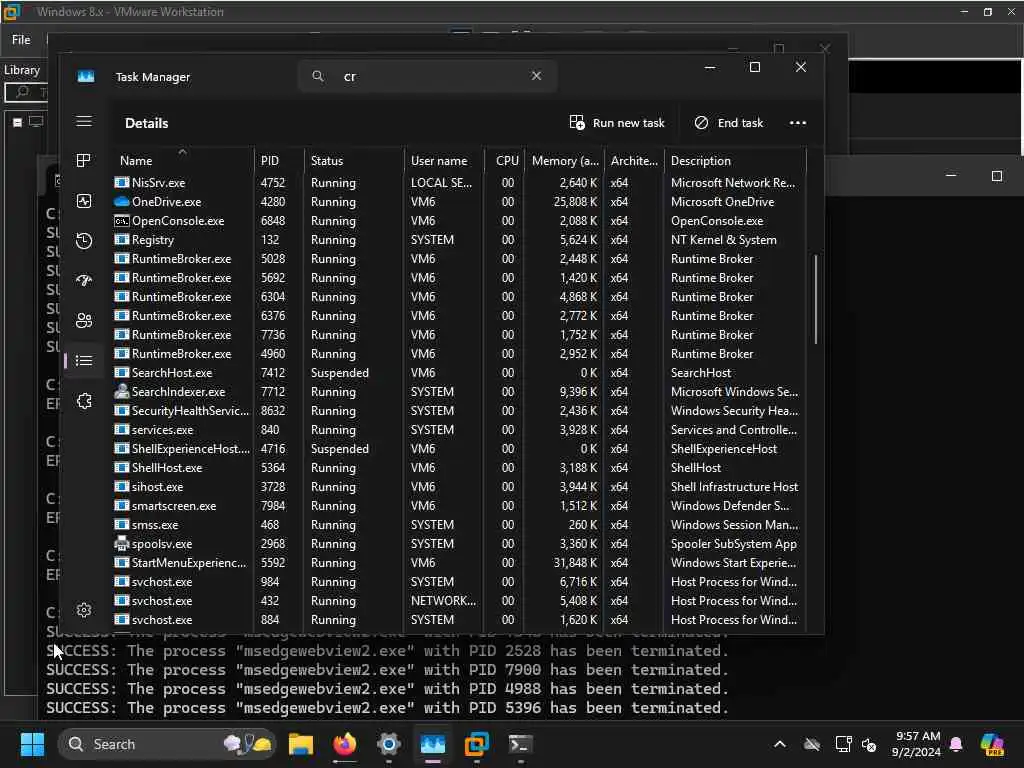This screenshot has height=768, width=1024.
Task: Open App history page in sidebar
Action: point(84,241)
